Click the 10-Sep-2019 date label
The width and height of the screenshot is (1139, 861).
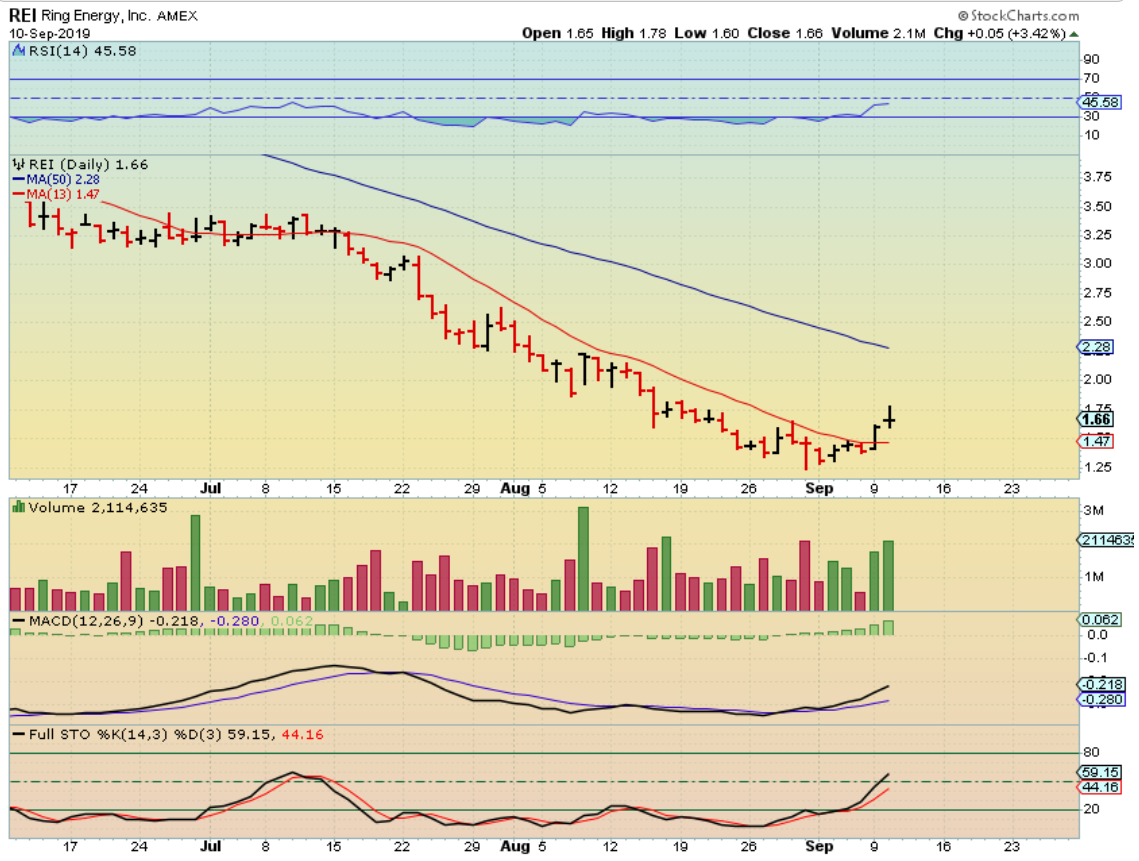click(49, 33)
